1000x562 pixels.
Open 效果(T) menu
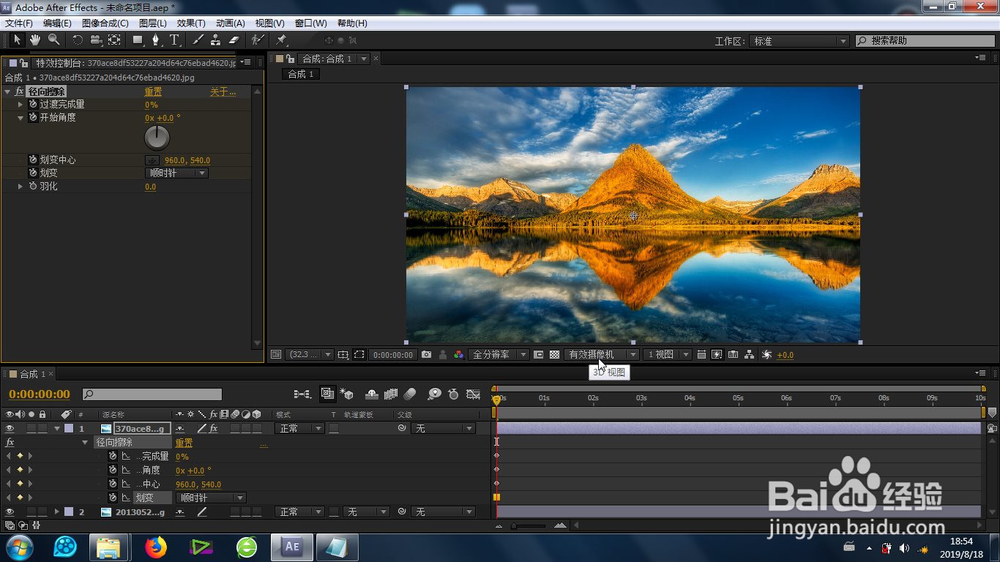click(191, 23)
